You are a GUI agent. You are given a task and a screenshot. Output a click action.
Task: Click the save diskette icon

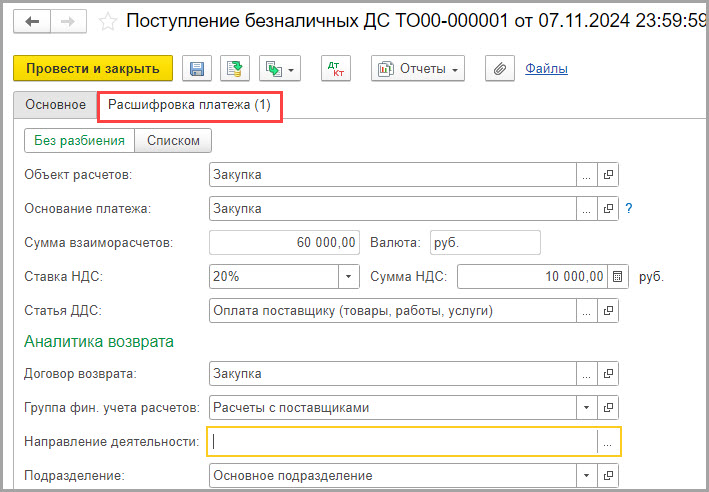197,69
